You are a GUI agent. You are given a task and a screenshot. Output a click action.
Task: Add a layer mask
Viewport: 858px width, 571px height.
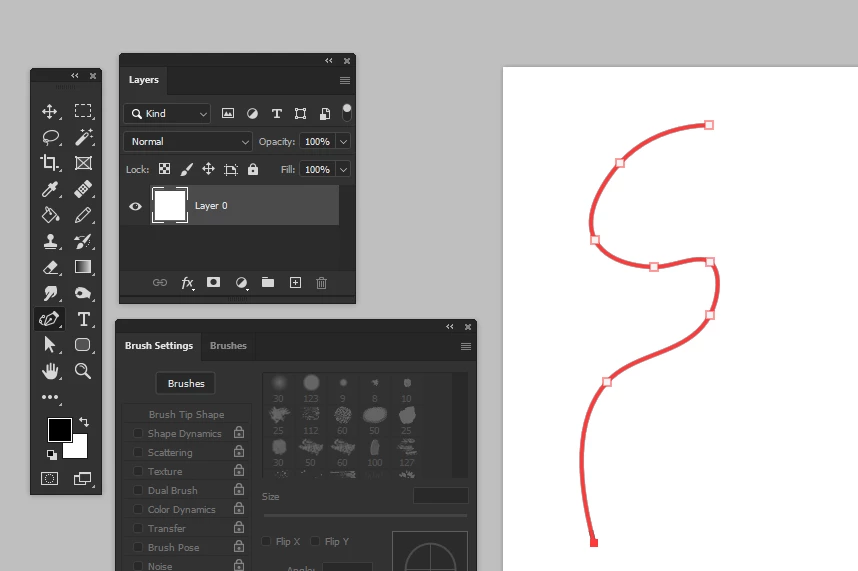tap(213, 282)
